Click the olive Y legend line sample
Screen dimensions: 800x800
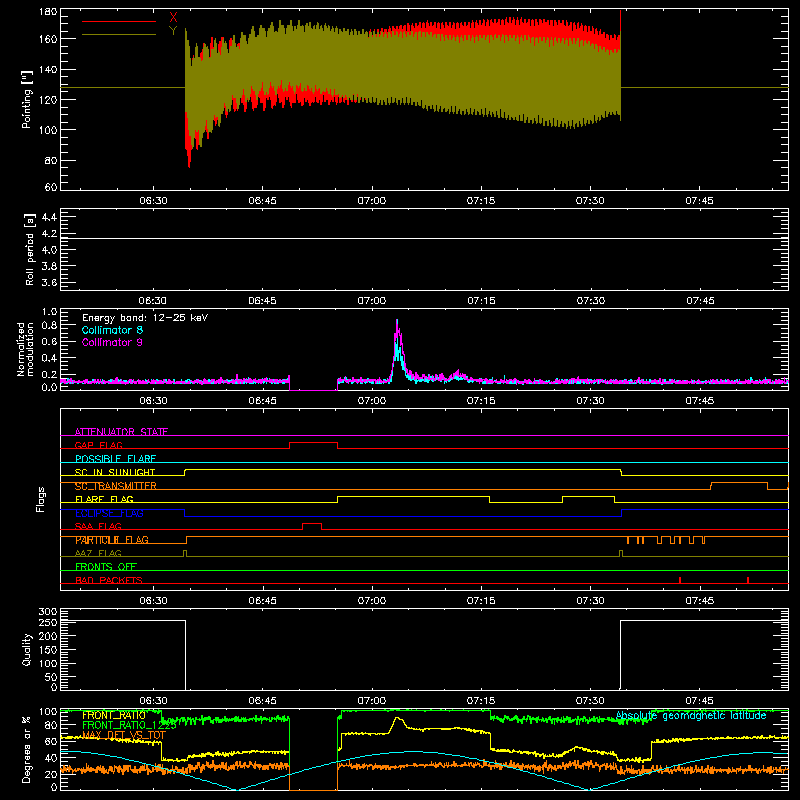tap(119, 34)
